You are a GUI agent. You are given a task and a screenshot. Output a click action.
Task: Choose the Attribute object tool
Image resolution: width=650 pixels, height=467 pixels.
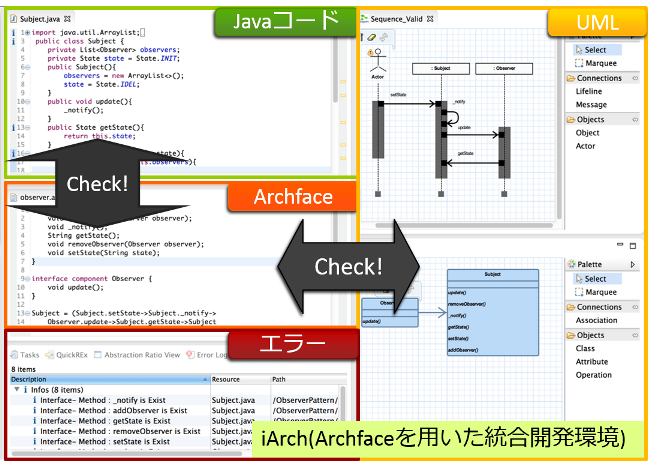[x=592, y=362]
